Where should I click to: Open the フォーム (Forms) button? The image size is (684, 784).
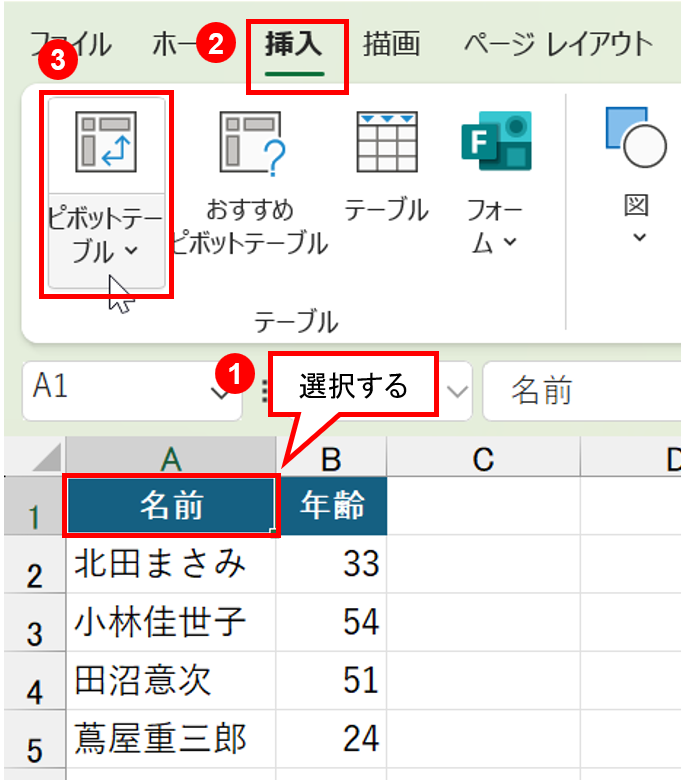(x=496, y=182)
